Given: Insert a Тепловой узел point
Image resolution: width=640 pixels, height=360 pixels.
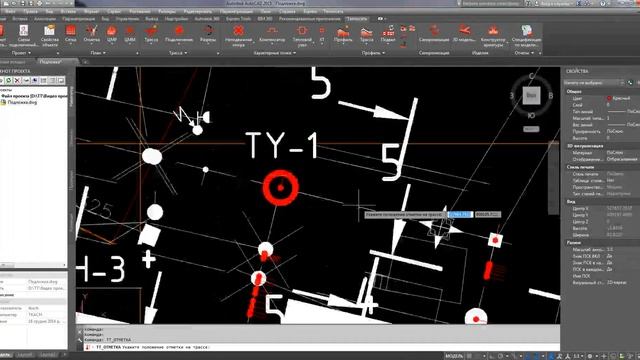Looking at the screenshot, I should tap(302, 35).
